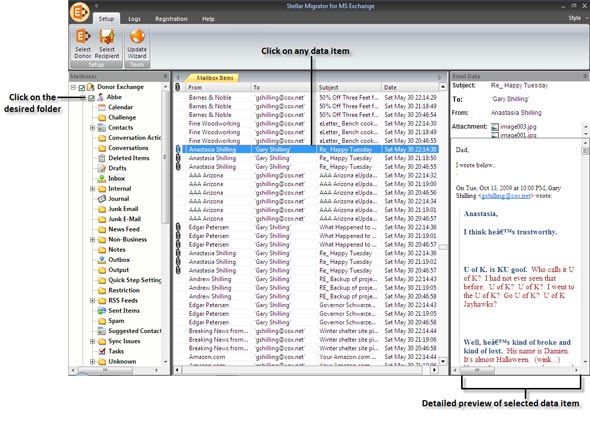This screenshot has height=421, width=590.
Task: Click the preview pane scrollbar up arrow
Action: point(585,143)
